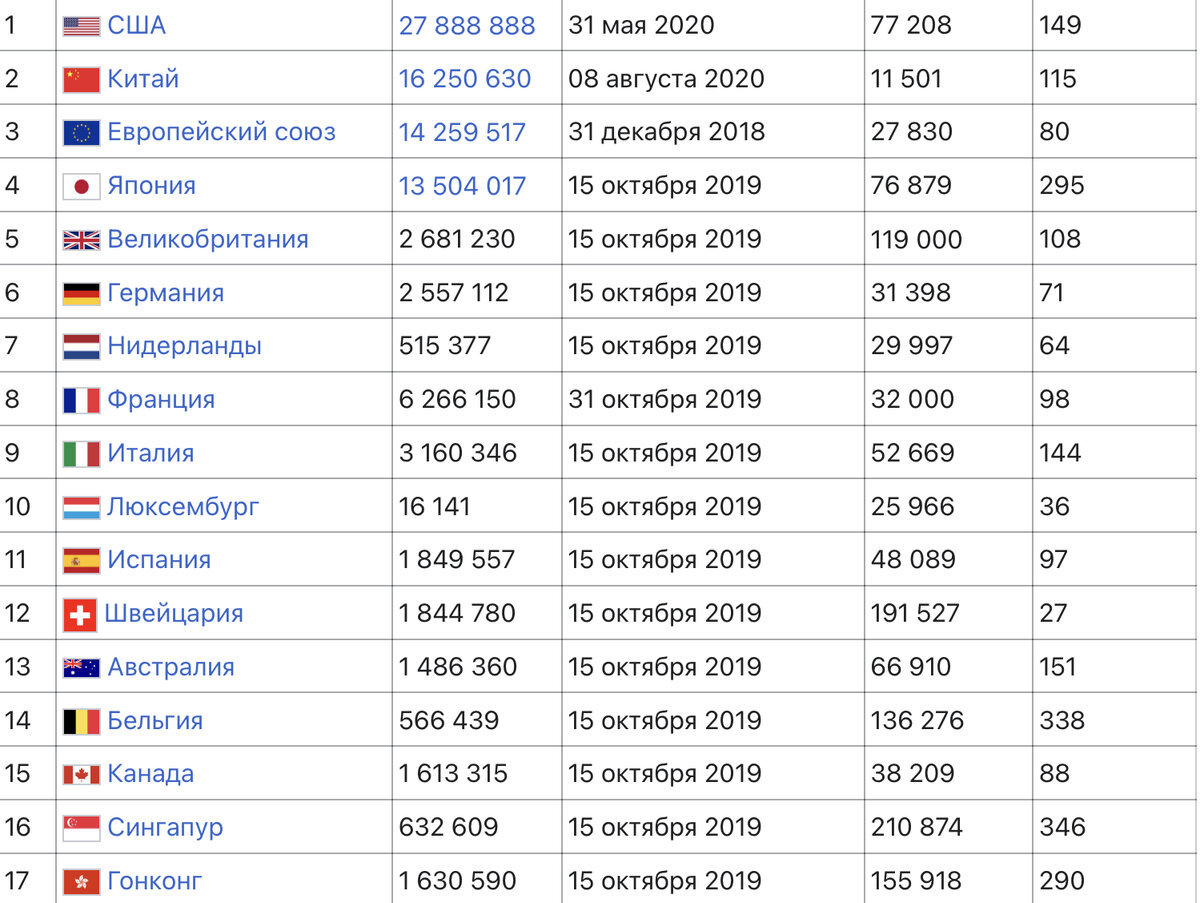
Task: Open the Нидерланды country link
Action: coord(185,346)
